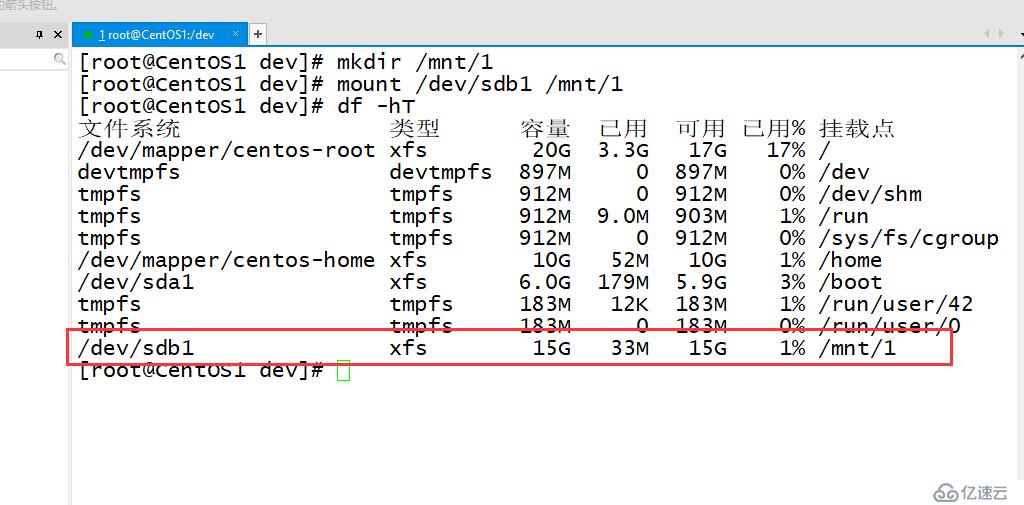Click the '/boot' mount point
This screenshot has width=1024, height=505.
click(851, 282)
